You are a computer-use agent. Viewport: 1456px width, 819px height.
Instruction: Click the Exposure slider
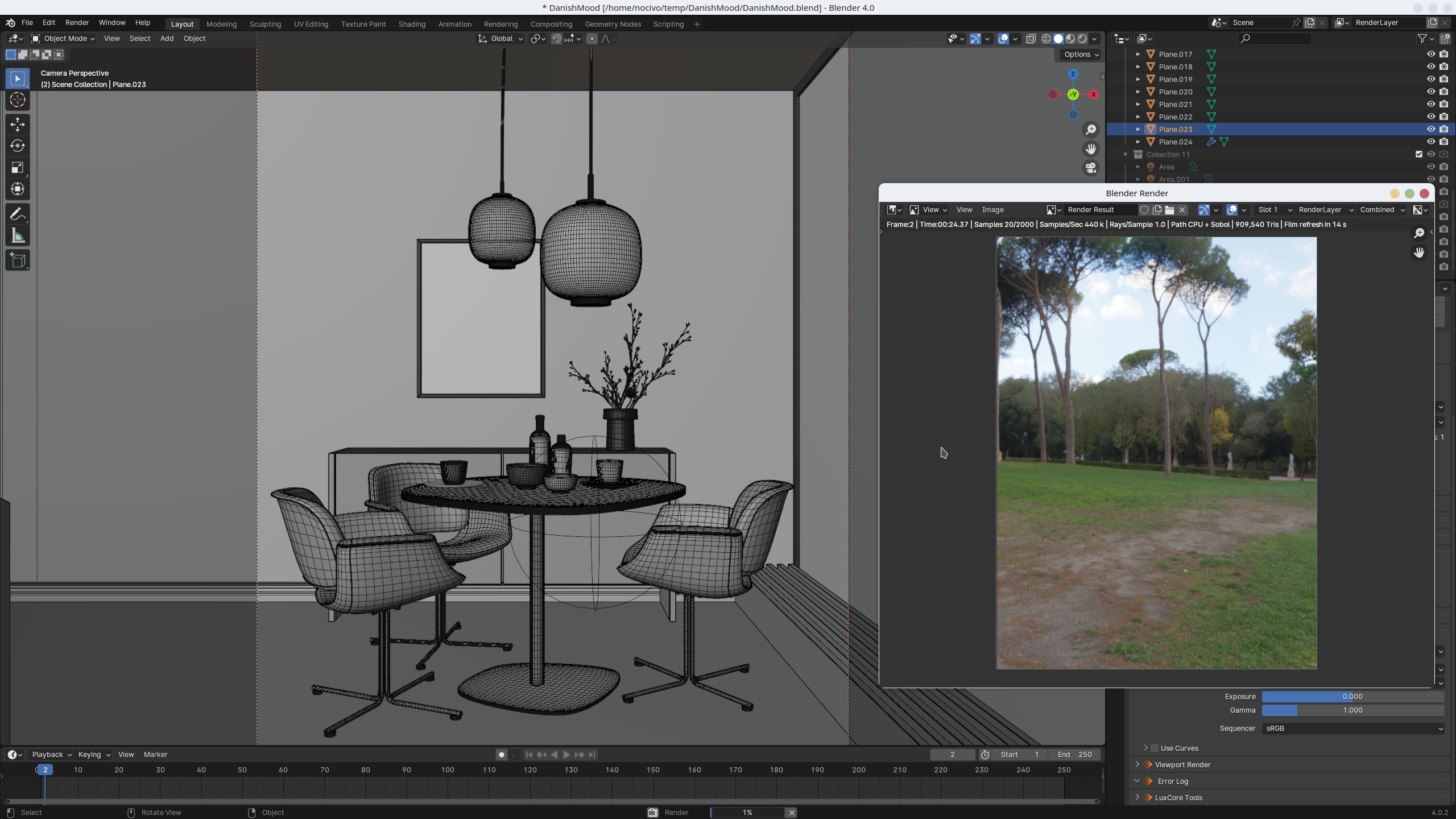point(1352,696)
